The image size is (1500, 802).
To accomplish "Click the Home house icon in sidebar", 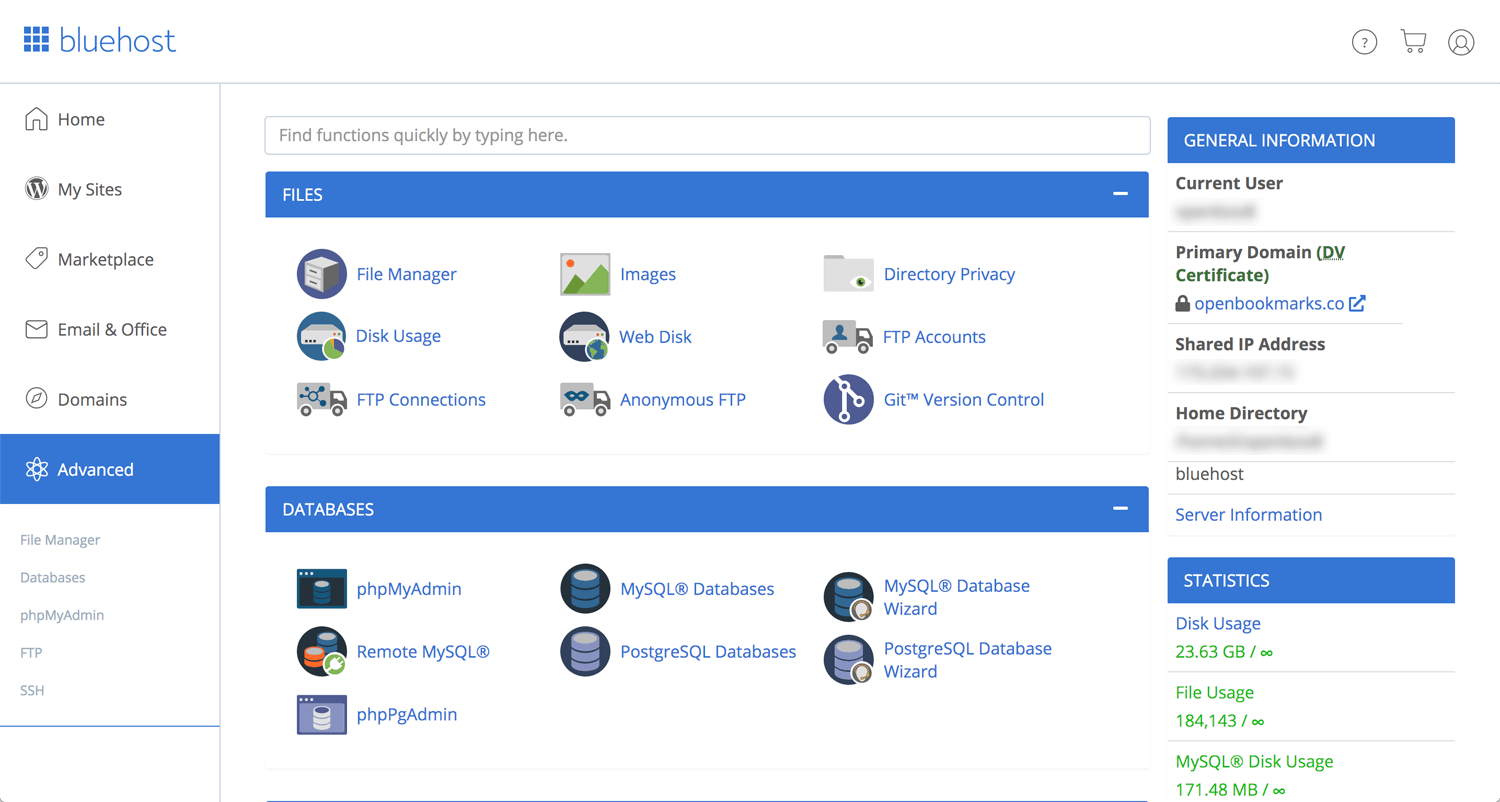I will tap(36, 119).
